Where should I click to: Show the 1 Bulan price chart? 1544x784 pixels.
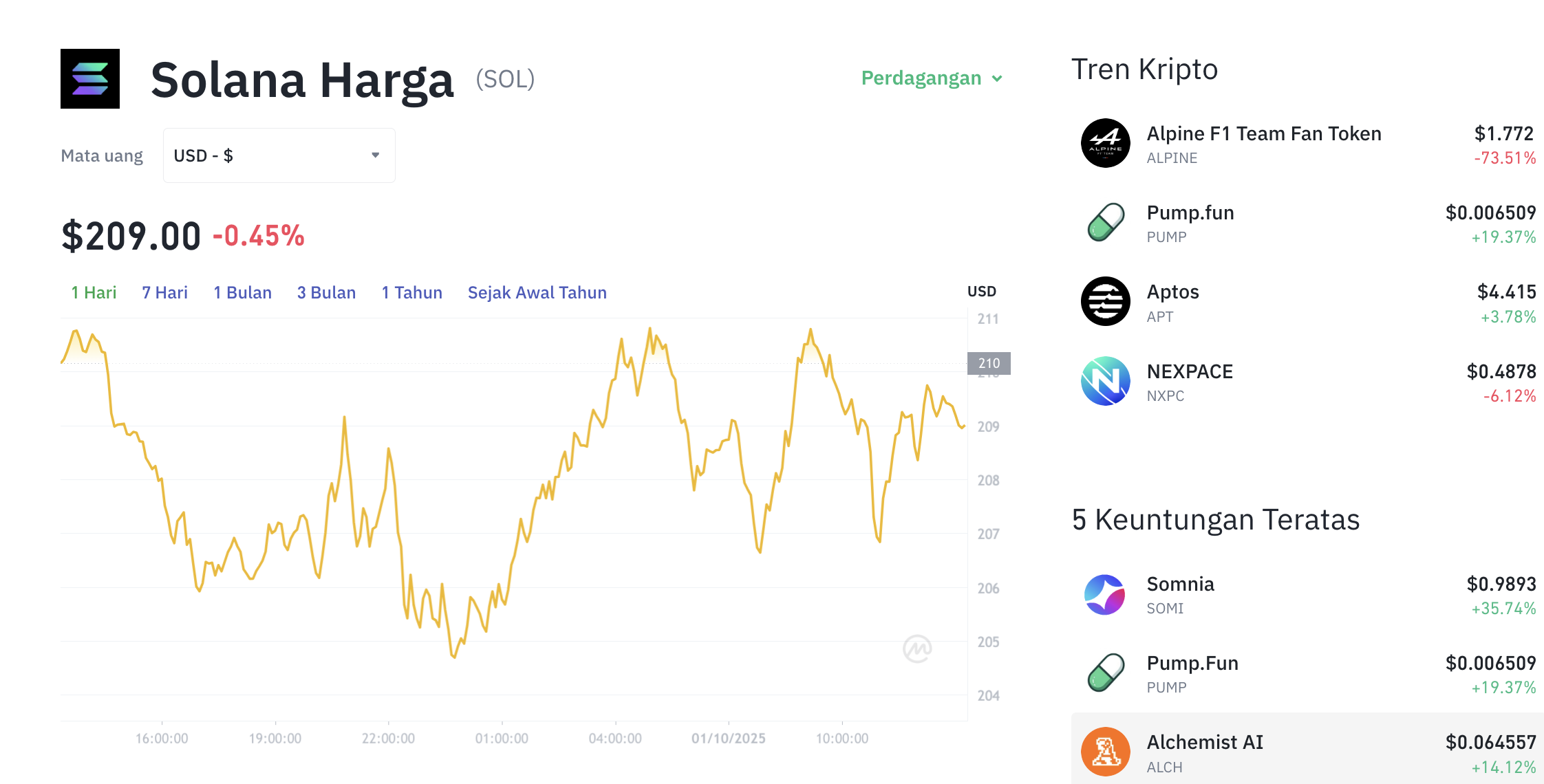point(242,293)
